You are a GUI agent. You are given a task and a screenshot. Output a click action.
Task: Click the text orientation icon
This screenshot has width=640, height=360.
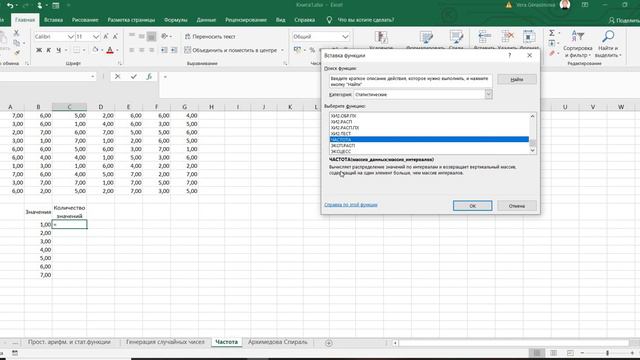pyautogui.click(x=164, y=36)
